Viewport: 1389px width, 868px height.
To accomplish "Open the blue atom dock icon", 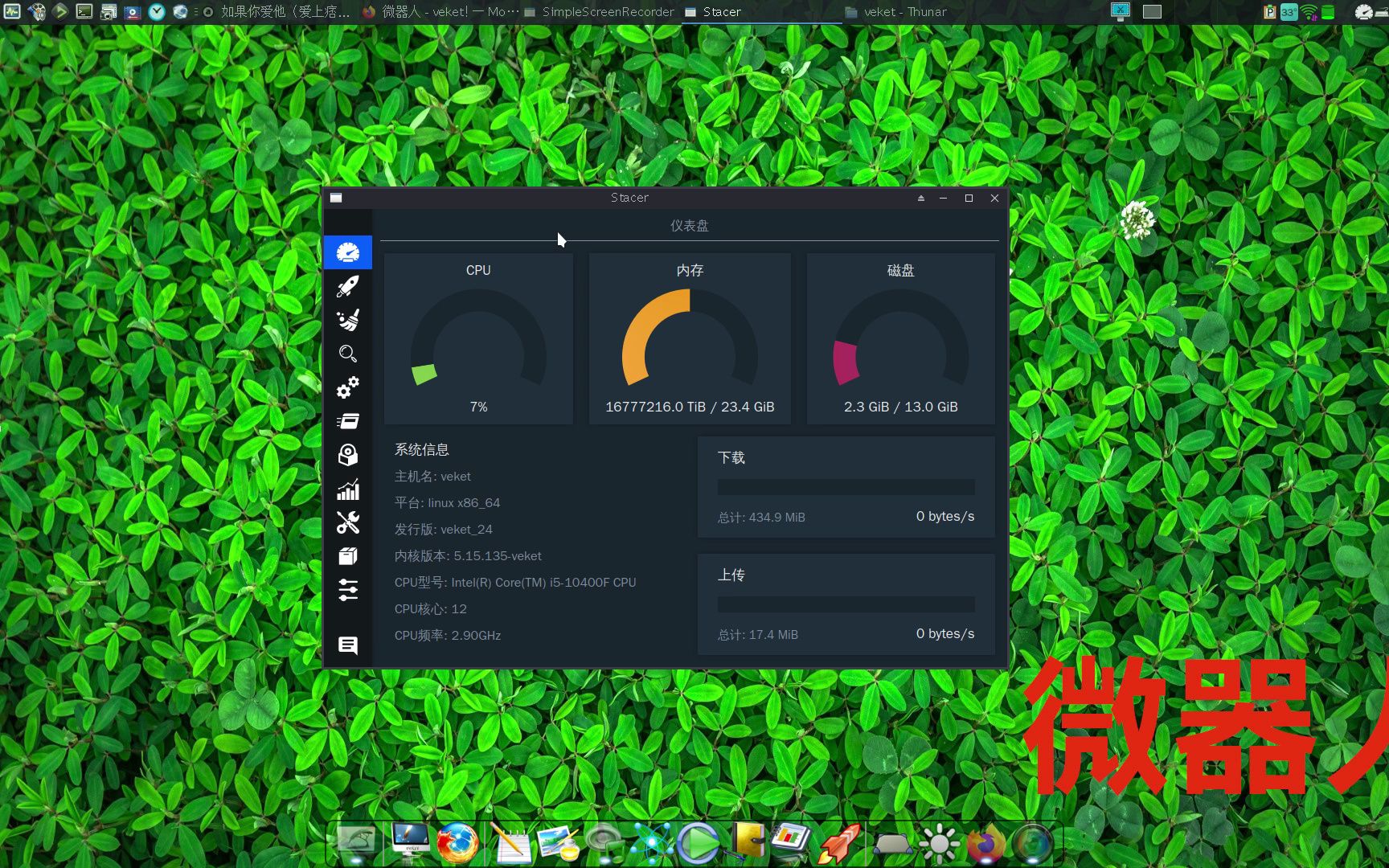I will 652,843.
